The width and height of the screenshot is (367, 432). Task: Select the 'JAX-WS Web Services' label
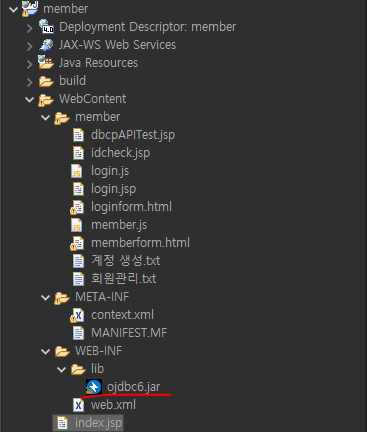click(117, 45)
